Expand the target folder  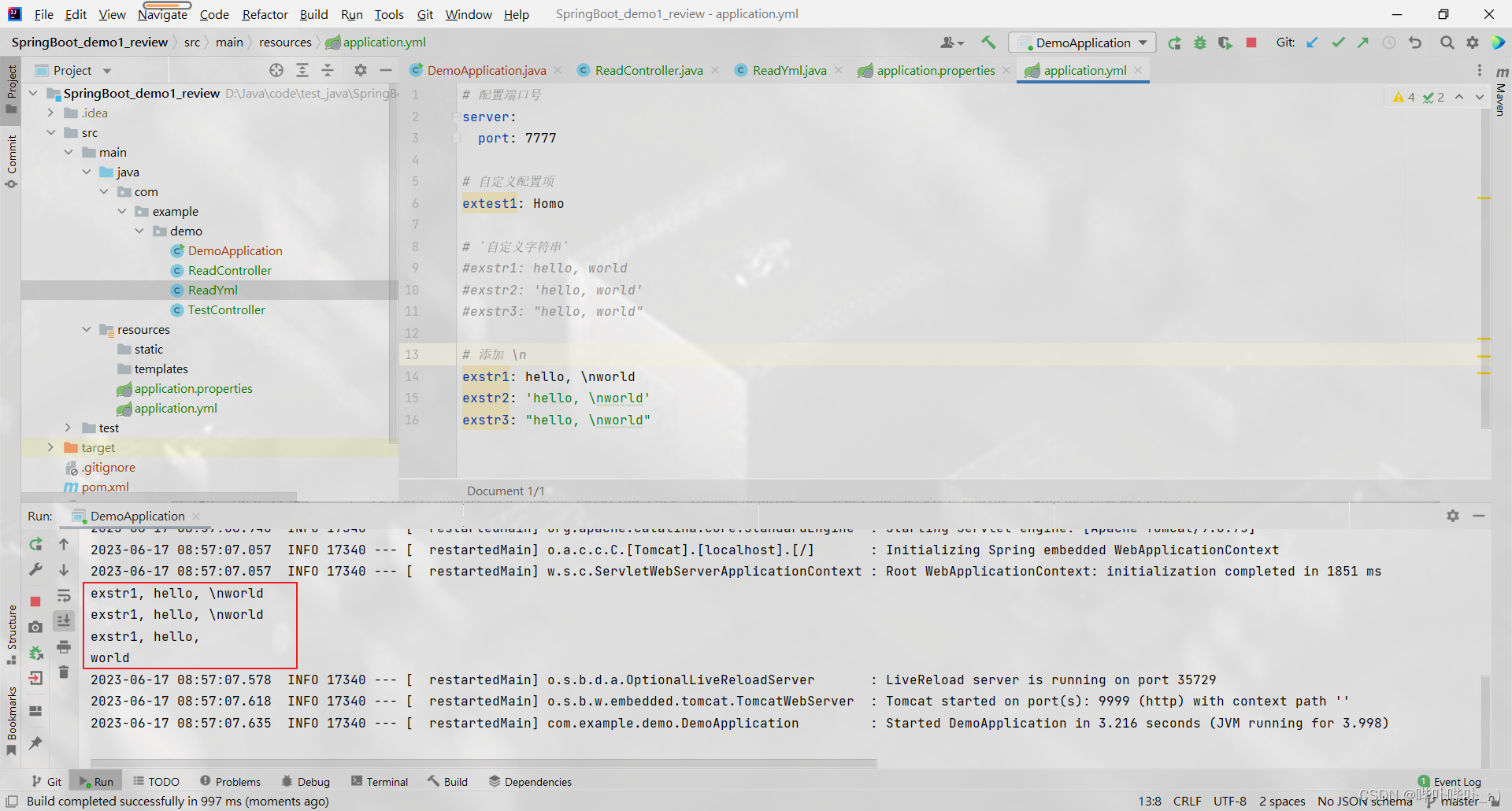50,447
